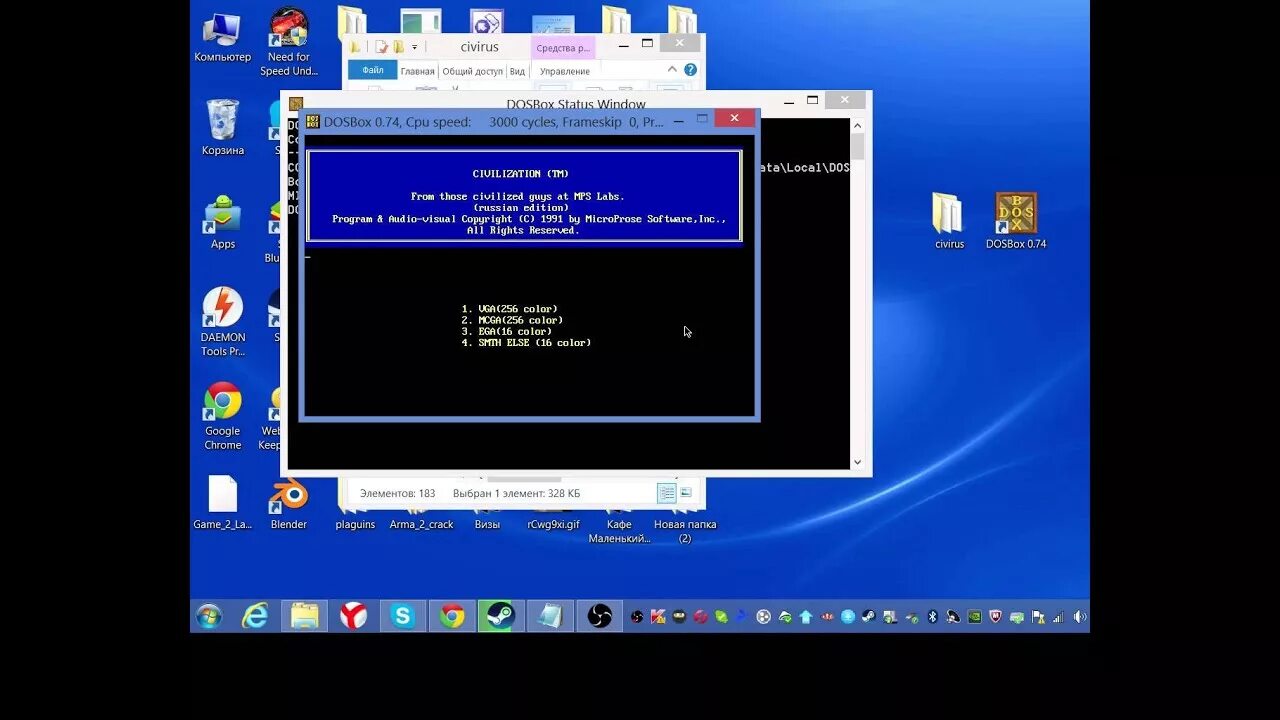Open the Notepad-style taskbar app

point(549,616)
